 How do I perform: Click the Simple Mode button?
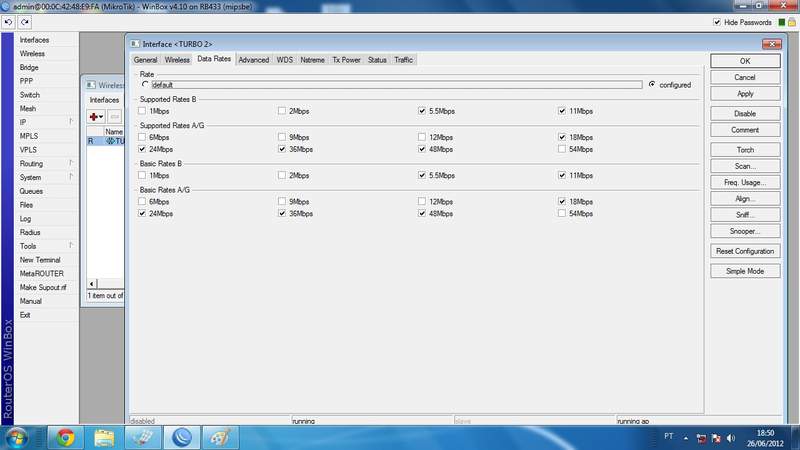[745, 271]
